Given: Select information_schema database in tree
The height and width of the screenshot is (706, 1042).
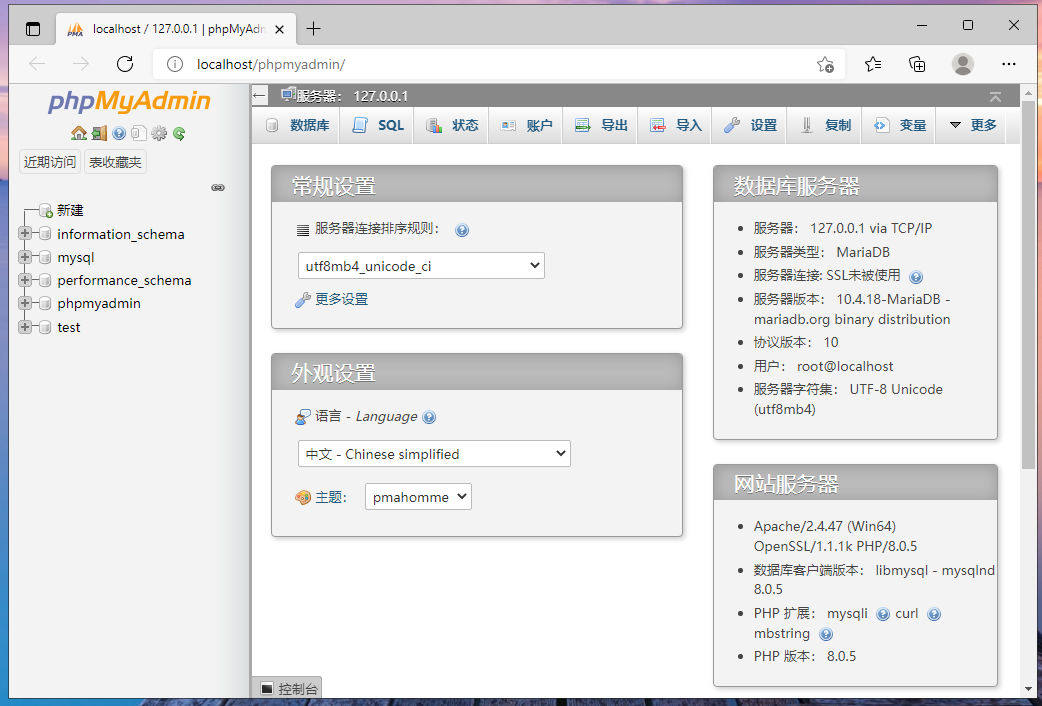Looking at the screenshot, I should tap(121, 234).
